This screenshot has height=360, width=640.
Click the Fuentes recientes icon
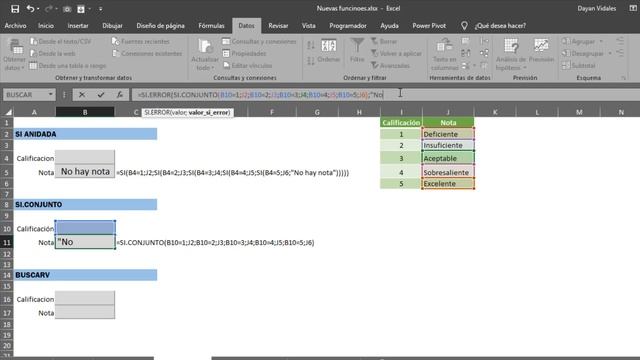(x=116, y=42)
